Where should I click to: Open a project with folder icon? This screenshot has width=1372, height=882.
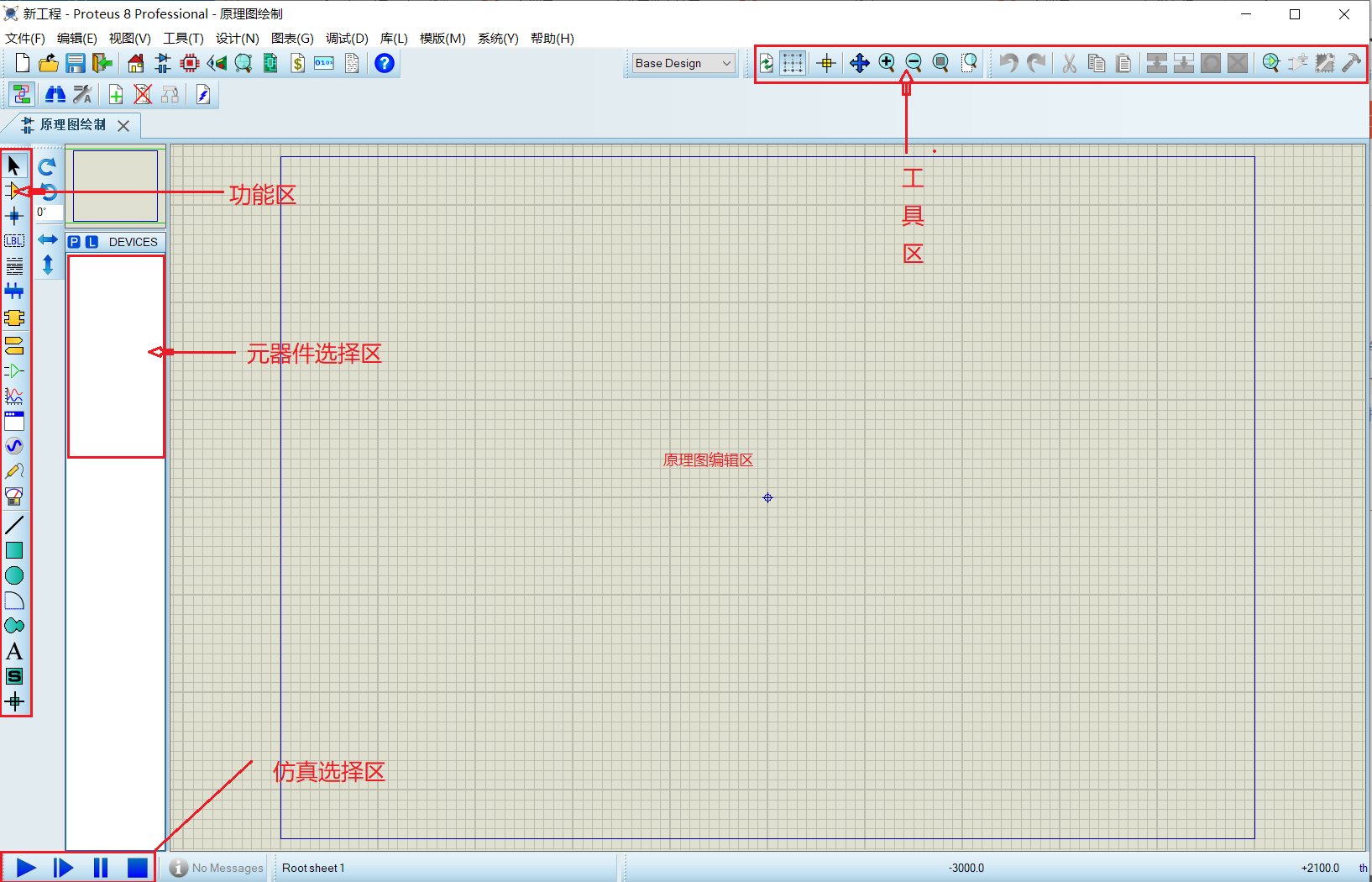[49, 63]
